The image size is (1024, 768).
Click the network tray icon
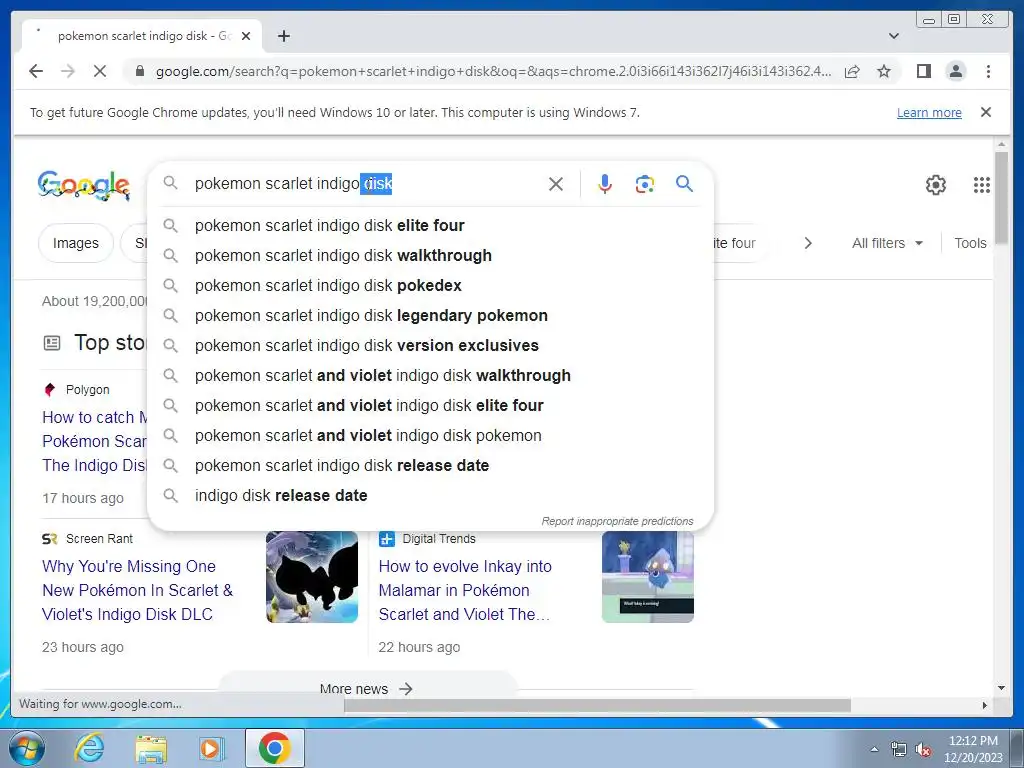click(899, 750)
